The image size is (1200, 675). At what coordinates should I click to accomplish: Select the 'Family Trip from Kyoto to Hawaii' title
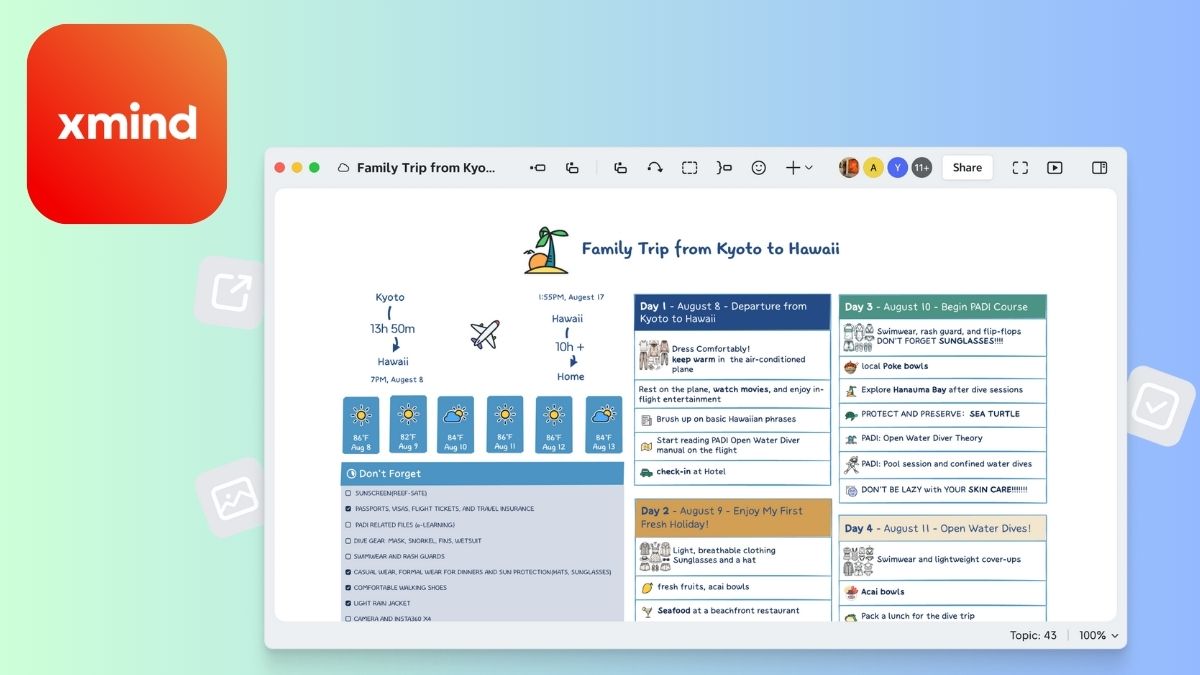point(710,249)
